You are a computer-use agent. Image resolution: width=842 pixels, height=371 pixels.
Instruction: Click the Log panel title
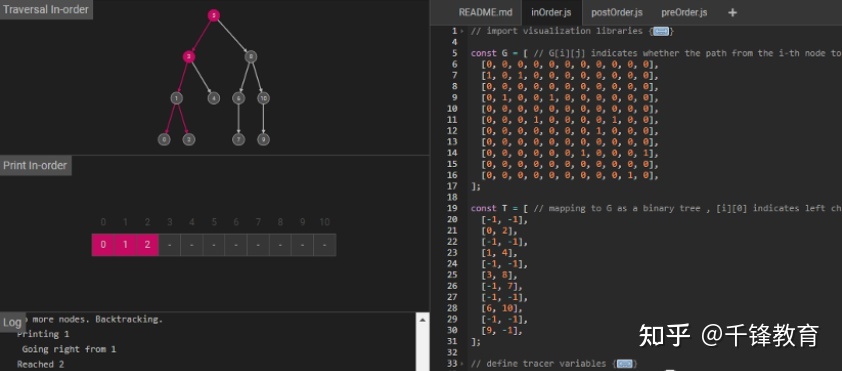pyautogui.click(x=12, y=322)
